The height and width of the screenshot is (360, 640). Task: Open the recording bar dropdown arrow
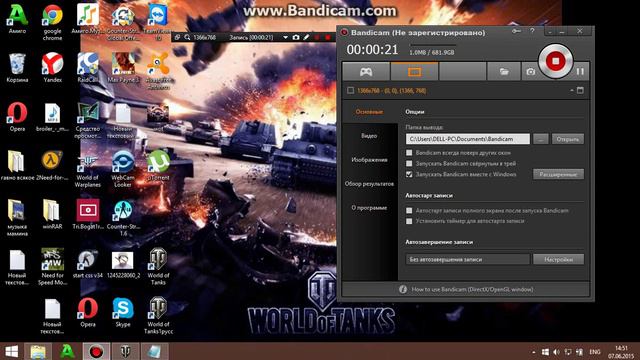click(285, 37)
